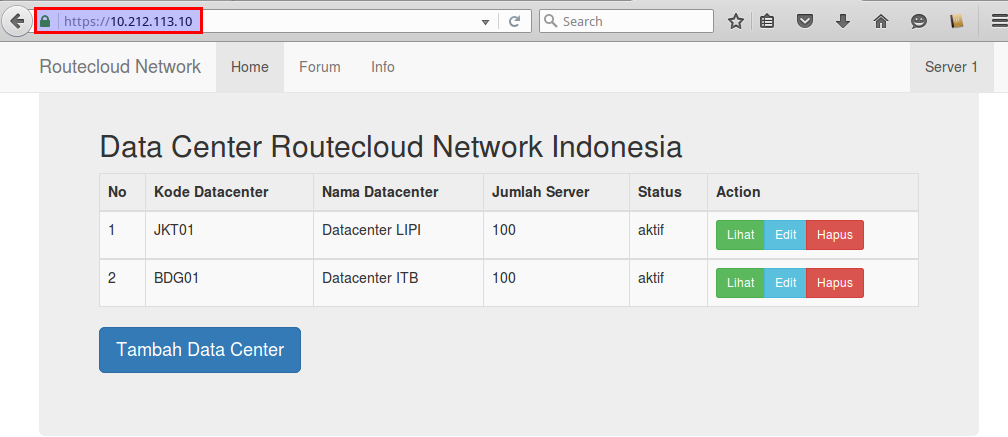
Task: Bookmark this page with star icon
Action: [x=735, y=22]
